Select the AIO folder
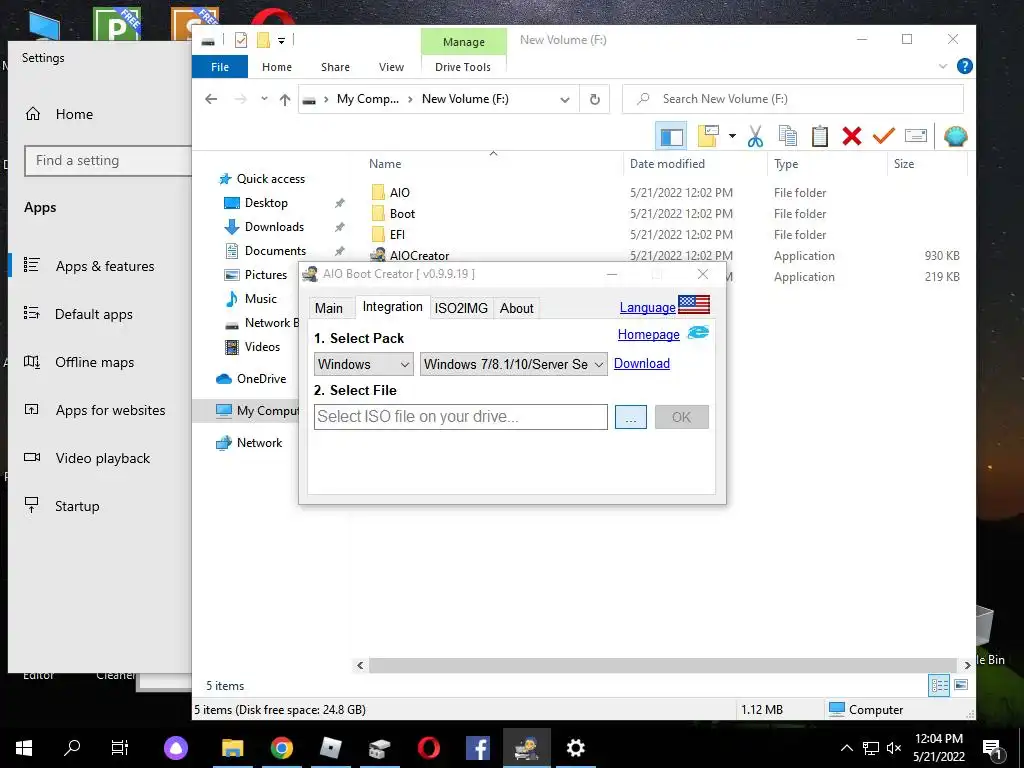The height and width of the screenshot is (768, 1024). pyautogui.click(x=400, y=193)
